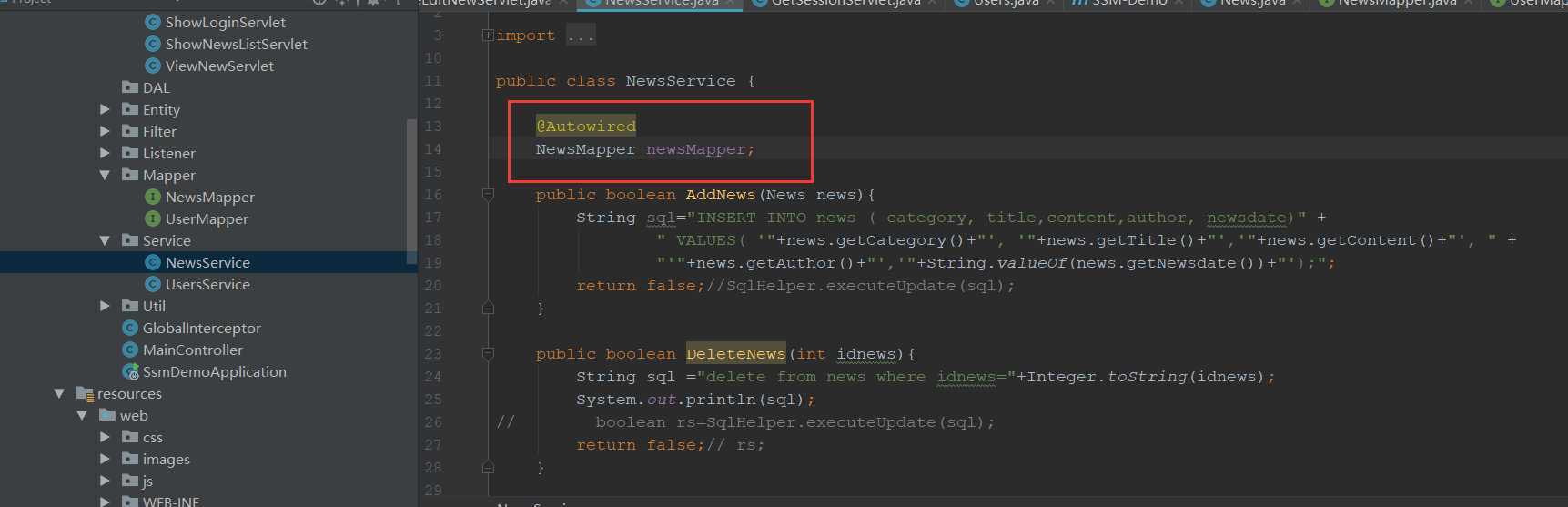Expand the js folder
Image resolution: width=1568 pixels, height=507 pixels.
[105, 481]
